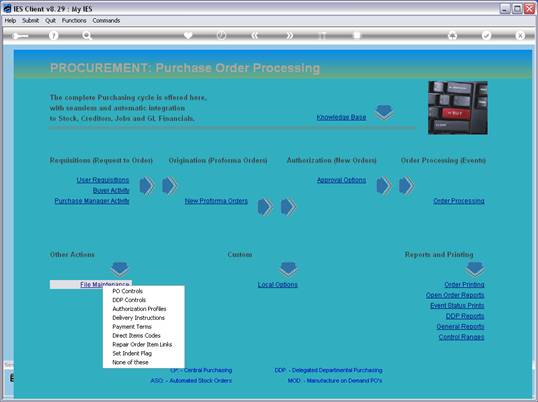Open New Proforma Orders link
The height and width of the screenshot is (402, 538).
(216, 201)
